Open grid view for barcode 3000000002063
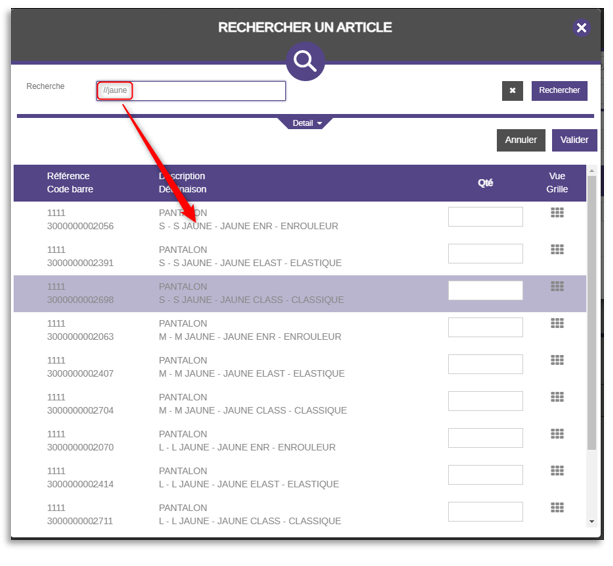 coord(557,323)
